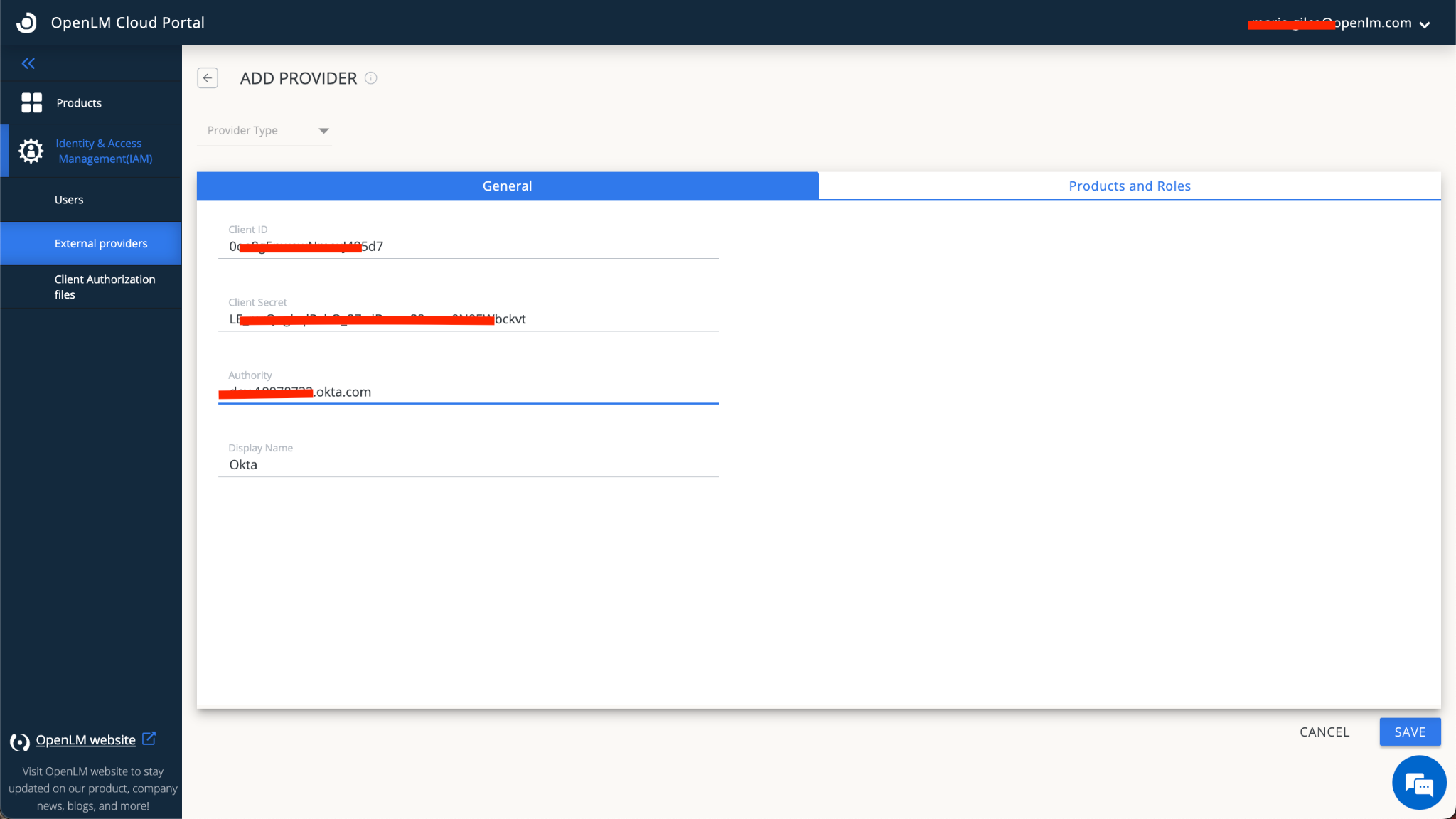Viewport: 1456px width, 819px height.
Task: Select External providers in sidebar
Action: pyautogui.click(x=101, y=244)
